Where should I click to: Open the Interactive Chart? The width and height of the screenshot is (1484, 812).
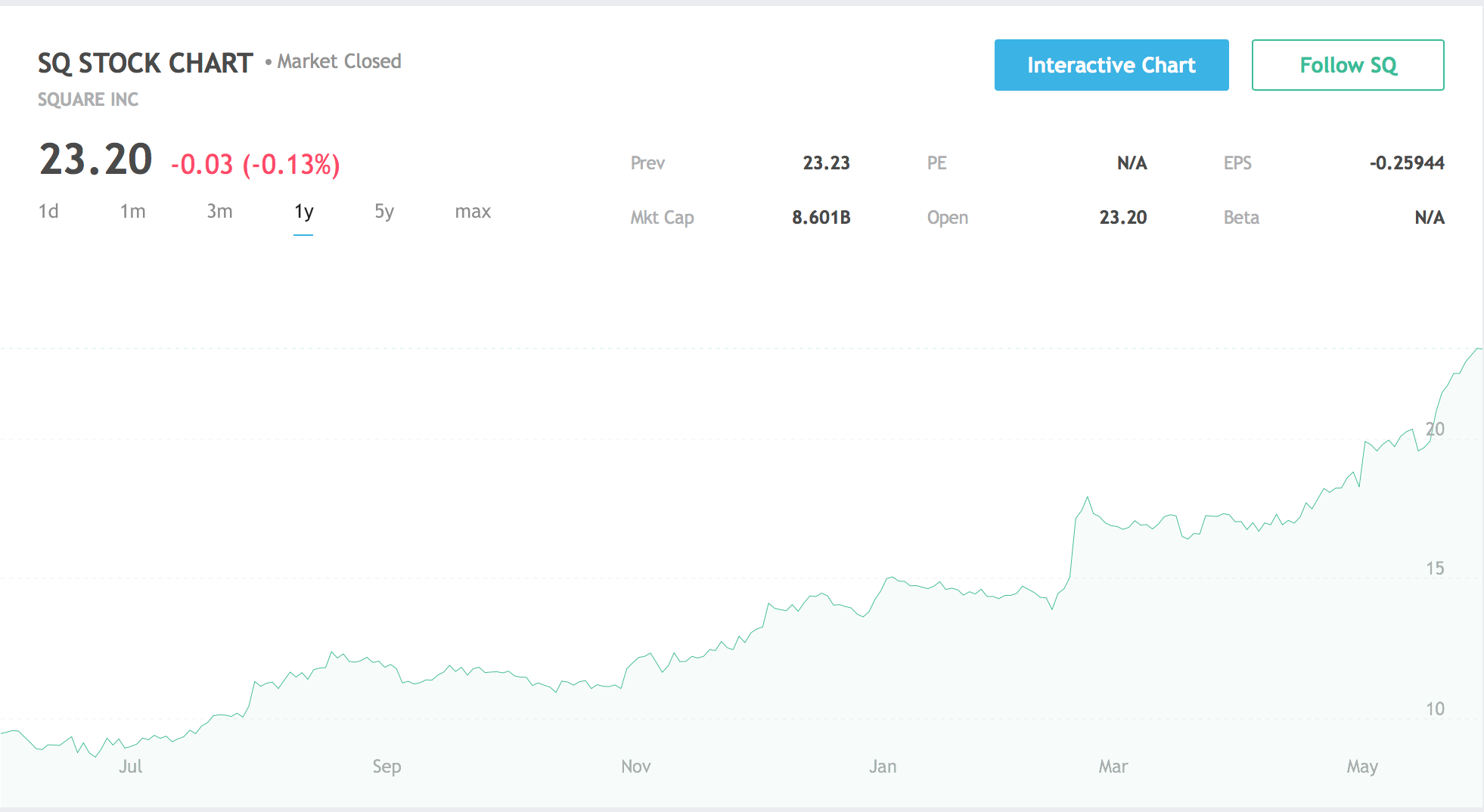(x=1110, y=65)
